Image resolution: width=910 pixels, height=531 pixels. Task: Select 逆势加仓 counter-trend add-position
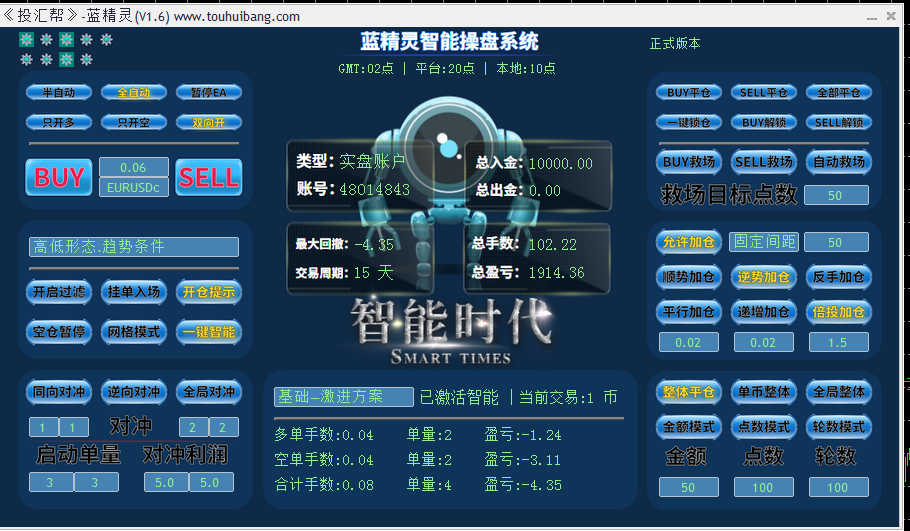click(x=764, y=277)
